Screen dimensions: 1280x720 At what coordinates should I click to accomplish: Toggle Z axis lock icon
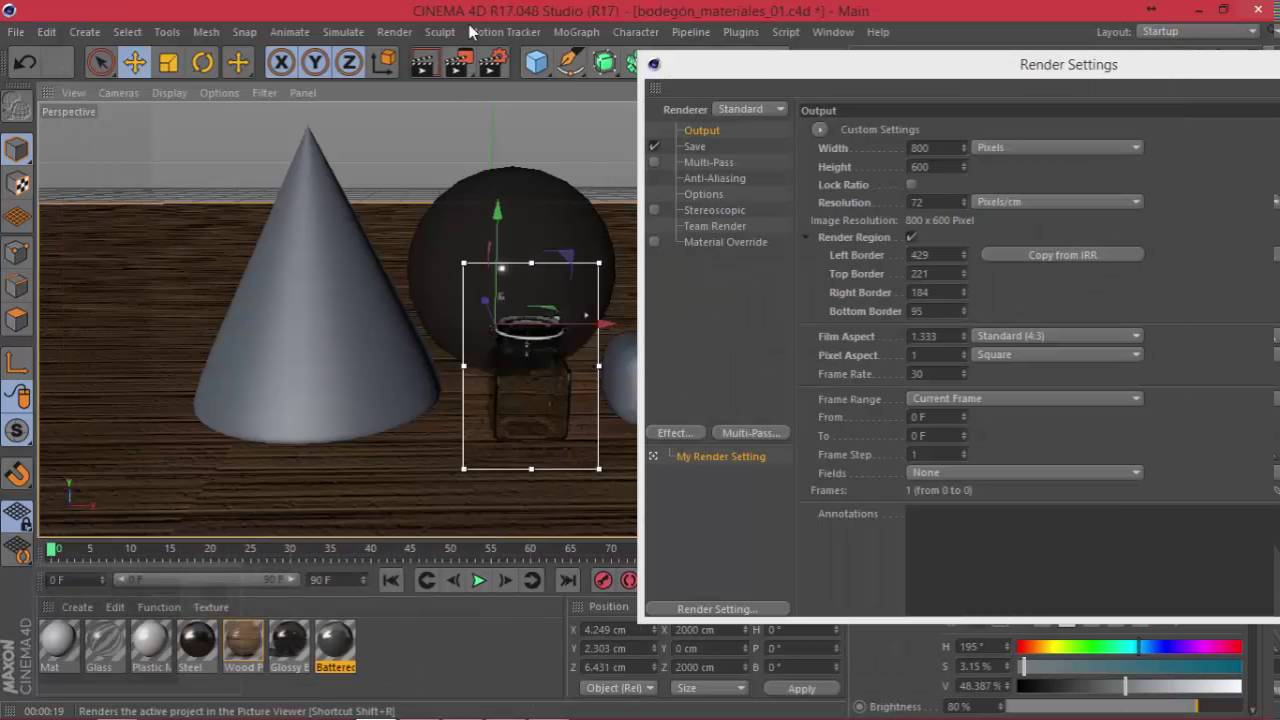coord(349,63)
